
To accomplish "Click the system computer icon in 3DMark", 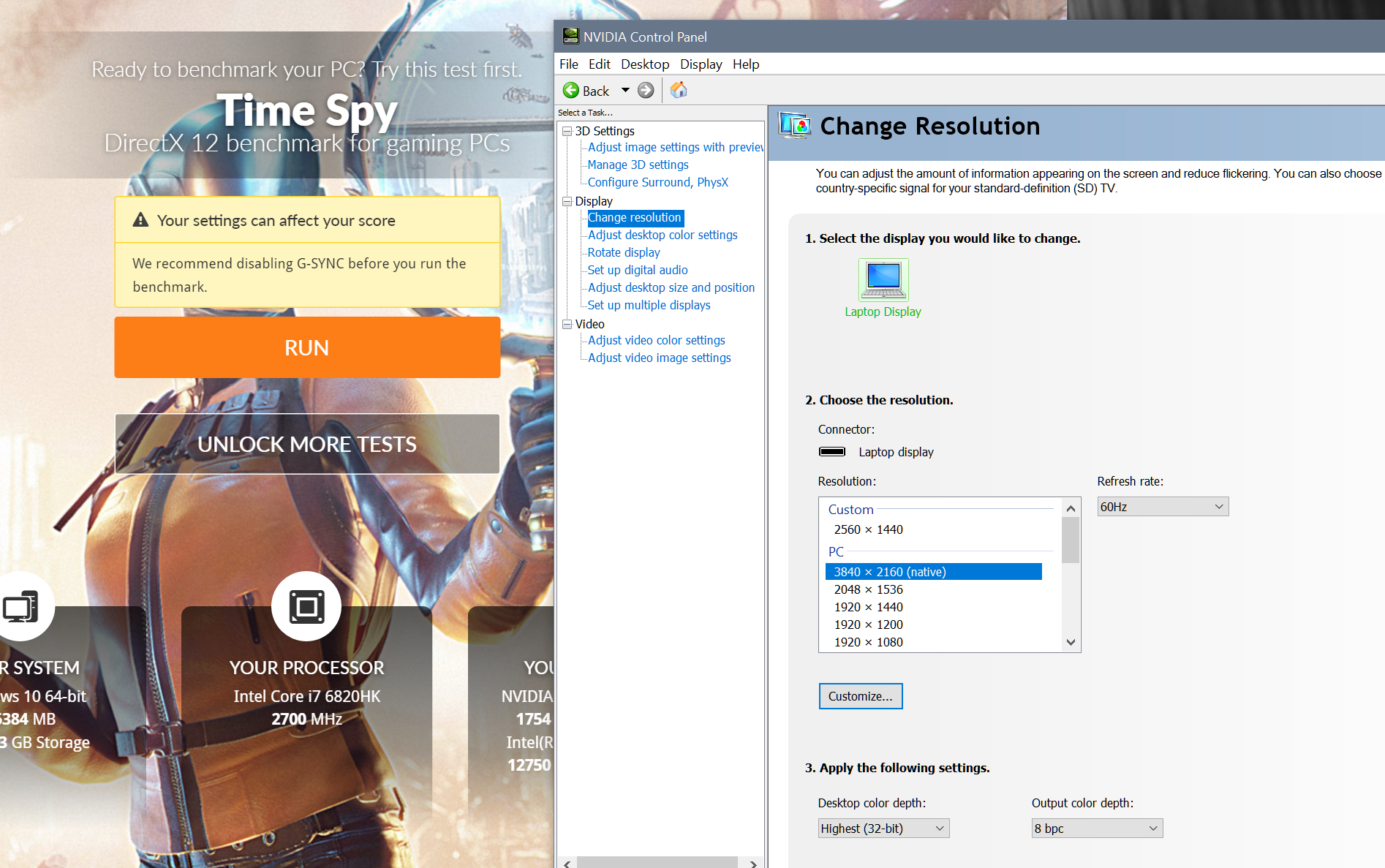I will tap(20, 606).
